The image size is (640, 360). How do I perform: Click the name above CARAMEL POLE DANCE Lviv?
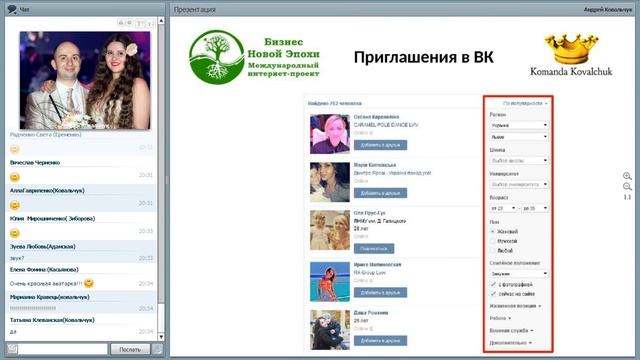376,117
